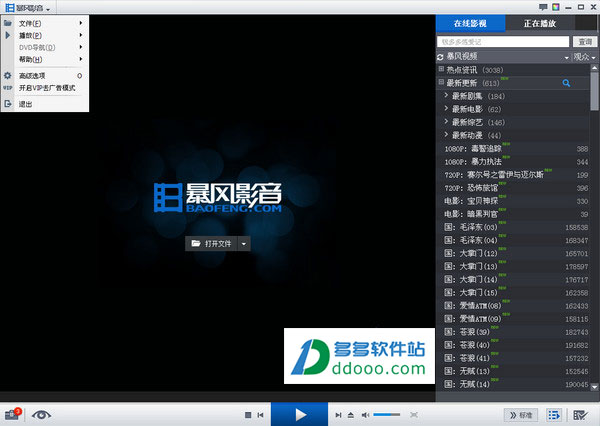
Task: Switch to the 正在播放 tab
Action: tap(540, 23)
